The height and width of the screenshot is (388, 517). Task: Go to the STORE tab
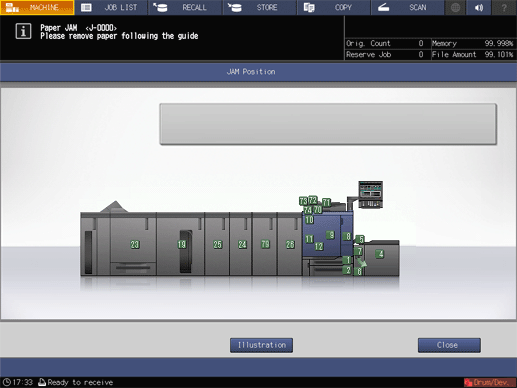click(x=260, y=7)
